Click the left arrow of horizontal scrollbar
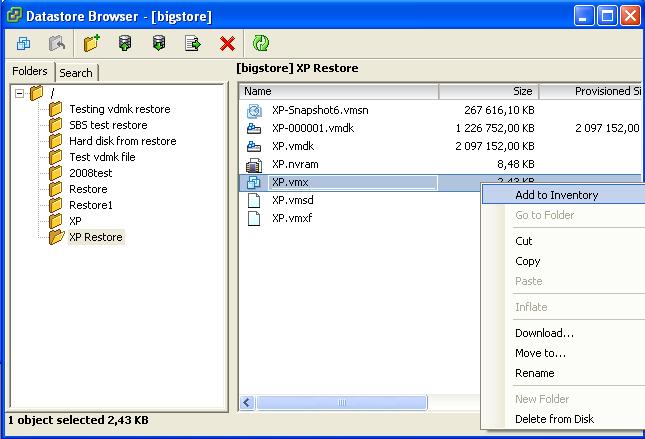Viewport: 645px width, 439px height. (247, 402)
